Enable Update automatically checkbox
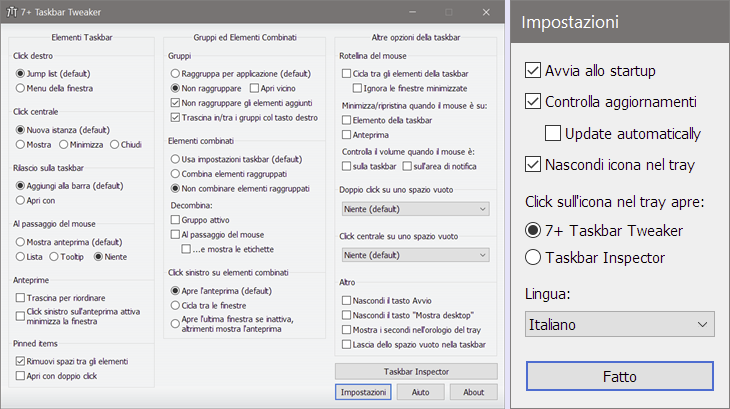The height and width of the screenshot is (409, 730). [553, 133]
